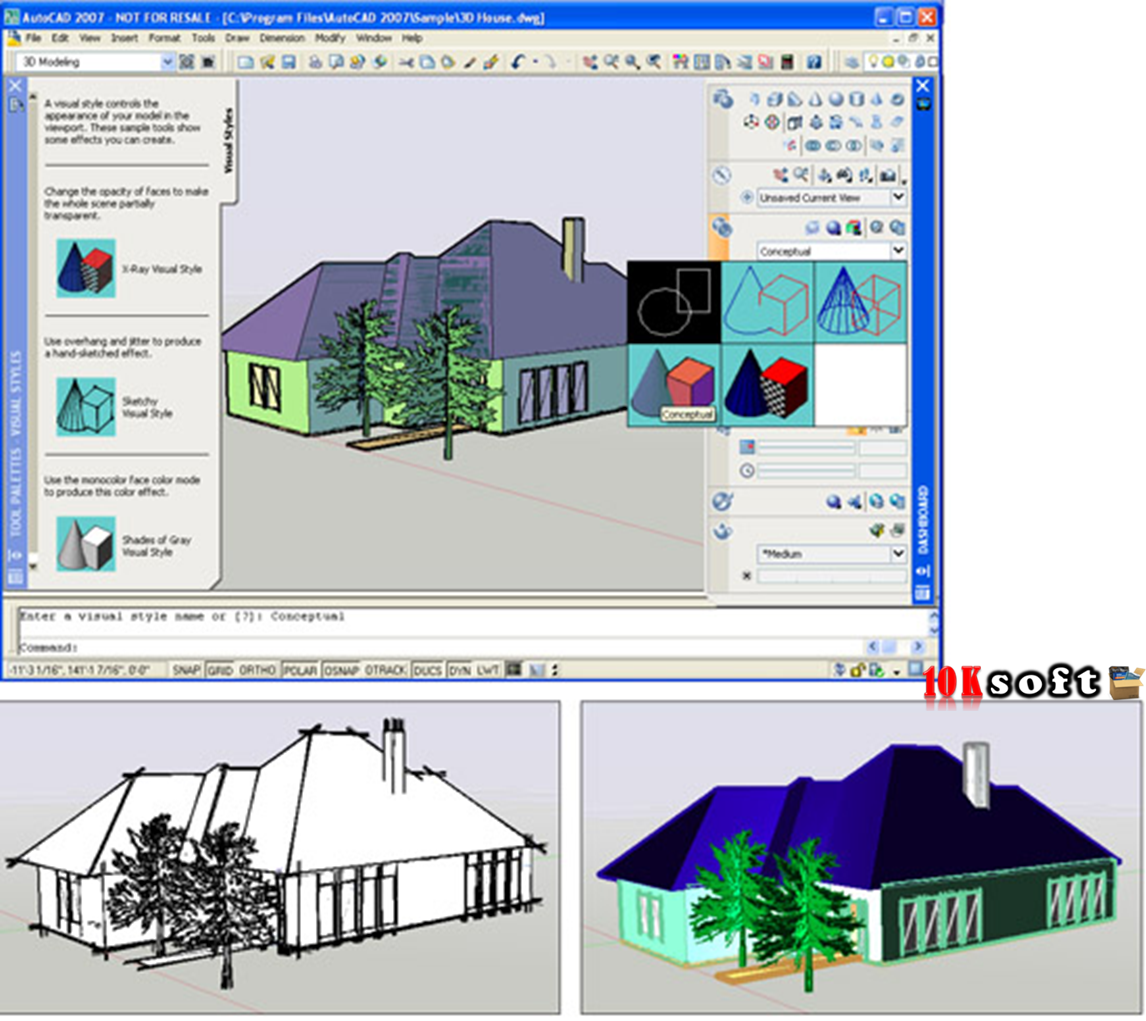Select the 2D Wireframe thumbnail with black background

click(x=673, y=302)
